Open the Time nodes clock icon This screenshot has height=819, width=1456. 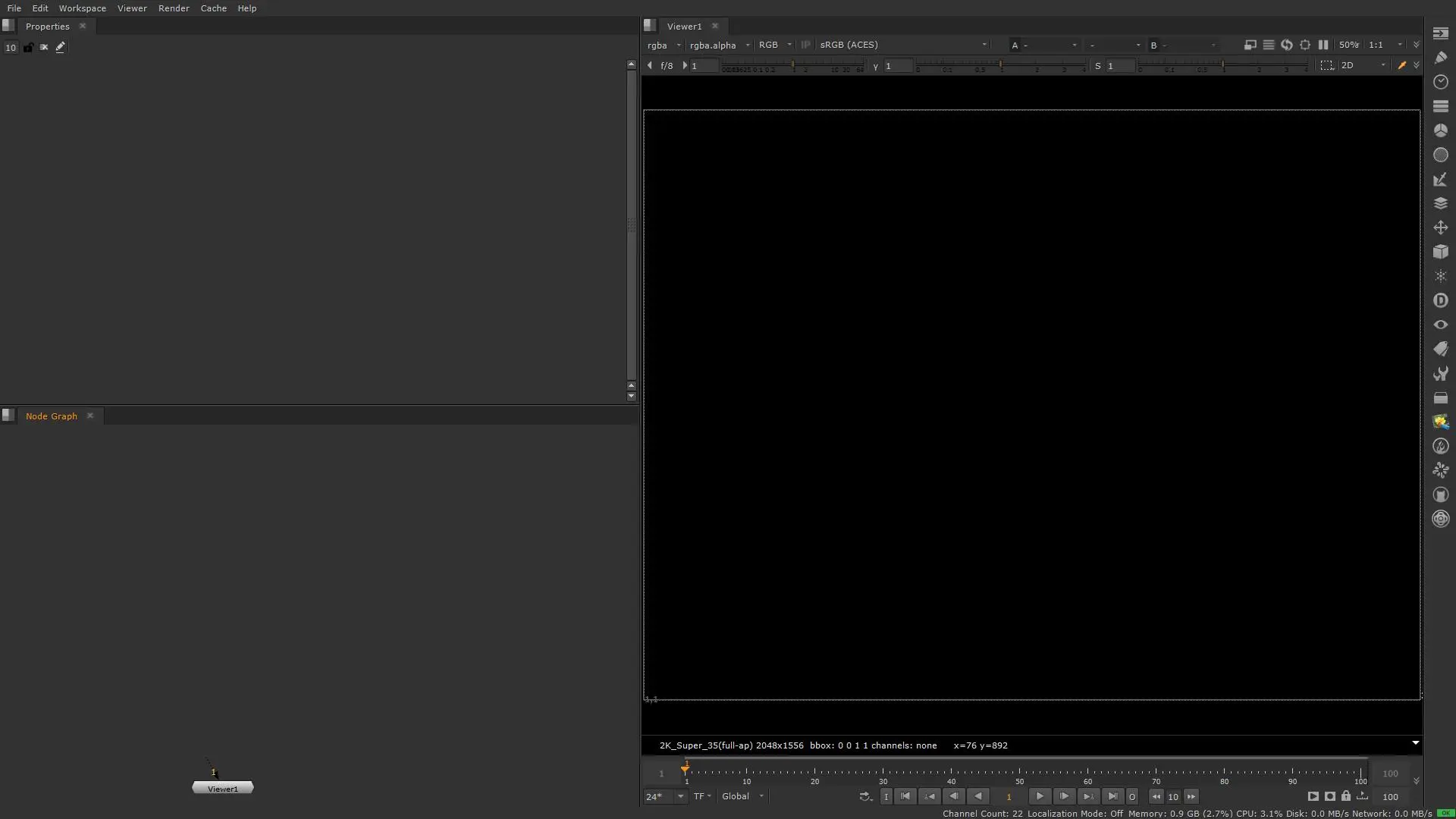coord(1441,82)
